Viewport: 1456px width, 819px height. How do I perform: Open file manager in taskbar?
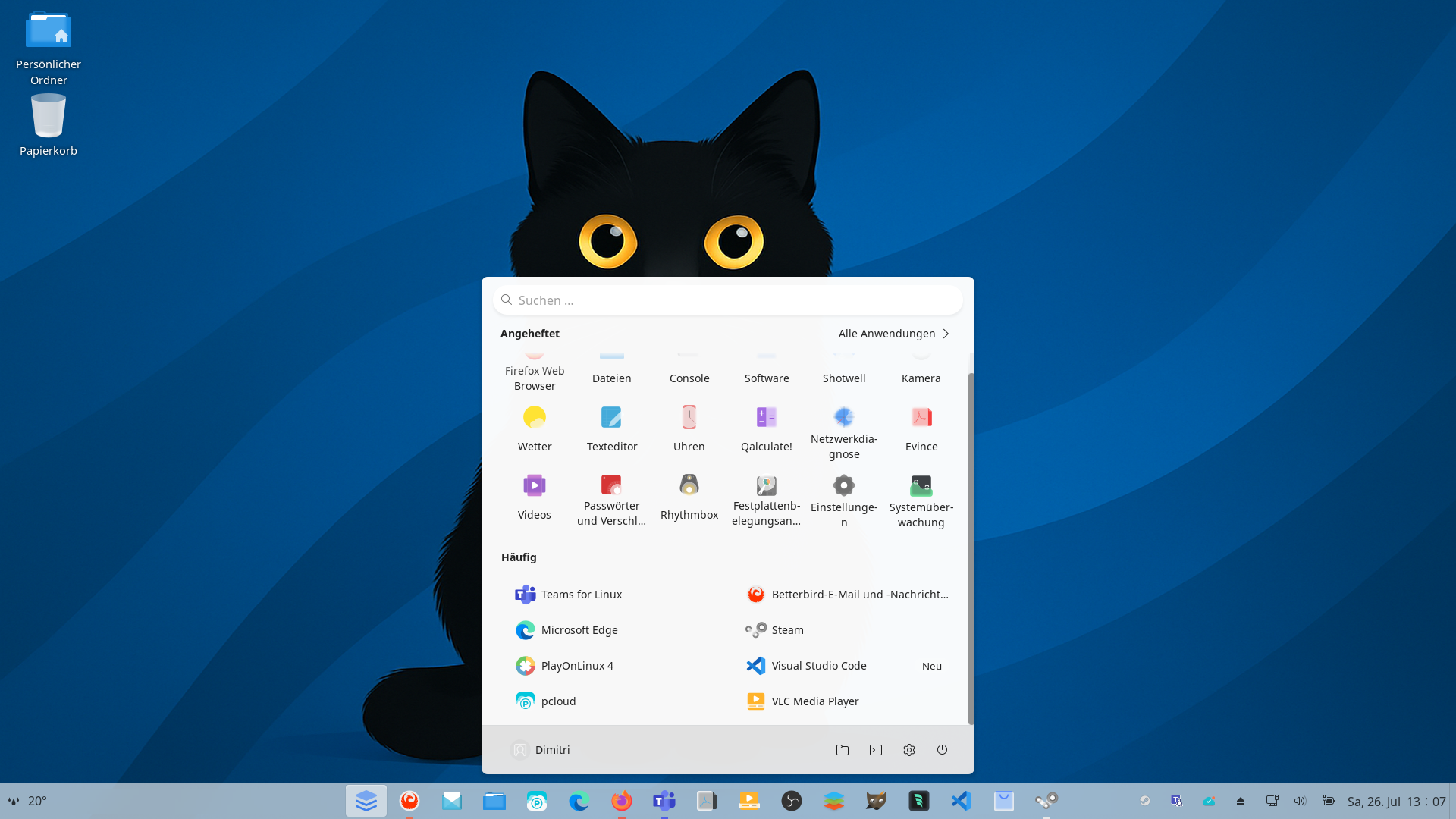point(494,801)
